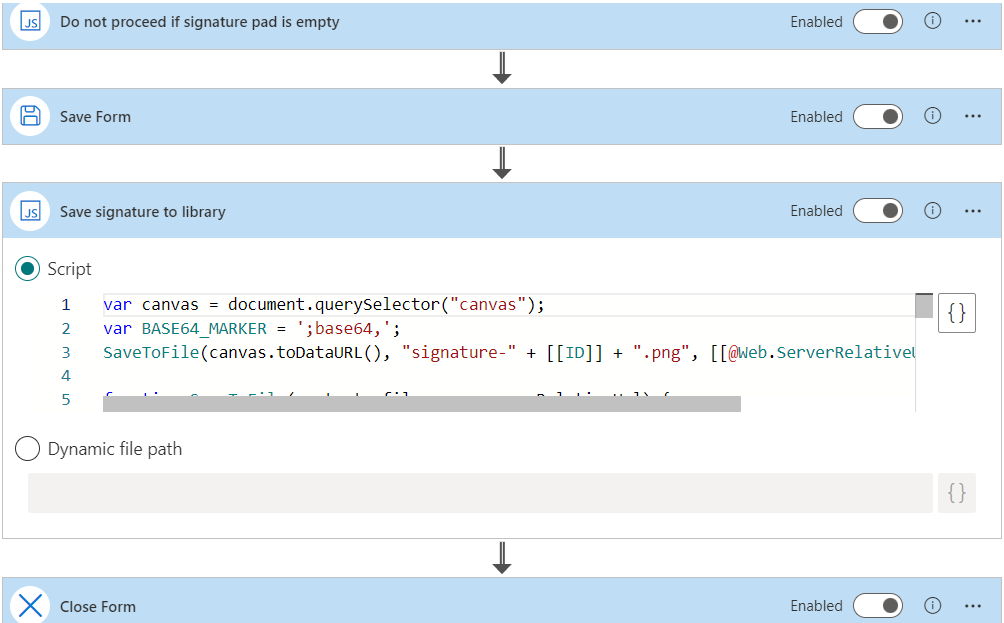The height and width of the screenshot is (623, 1004).
Task: Click the horizontal scrollbar in script editor
Action: pos(421,404)
